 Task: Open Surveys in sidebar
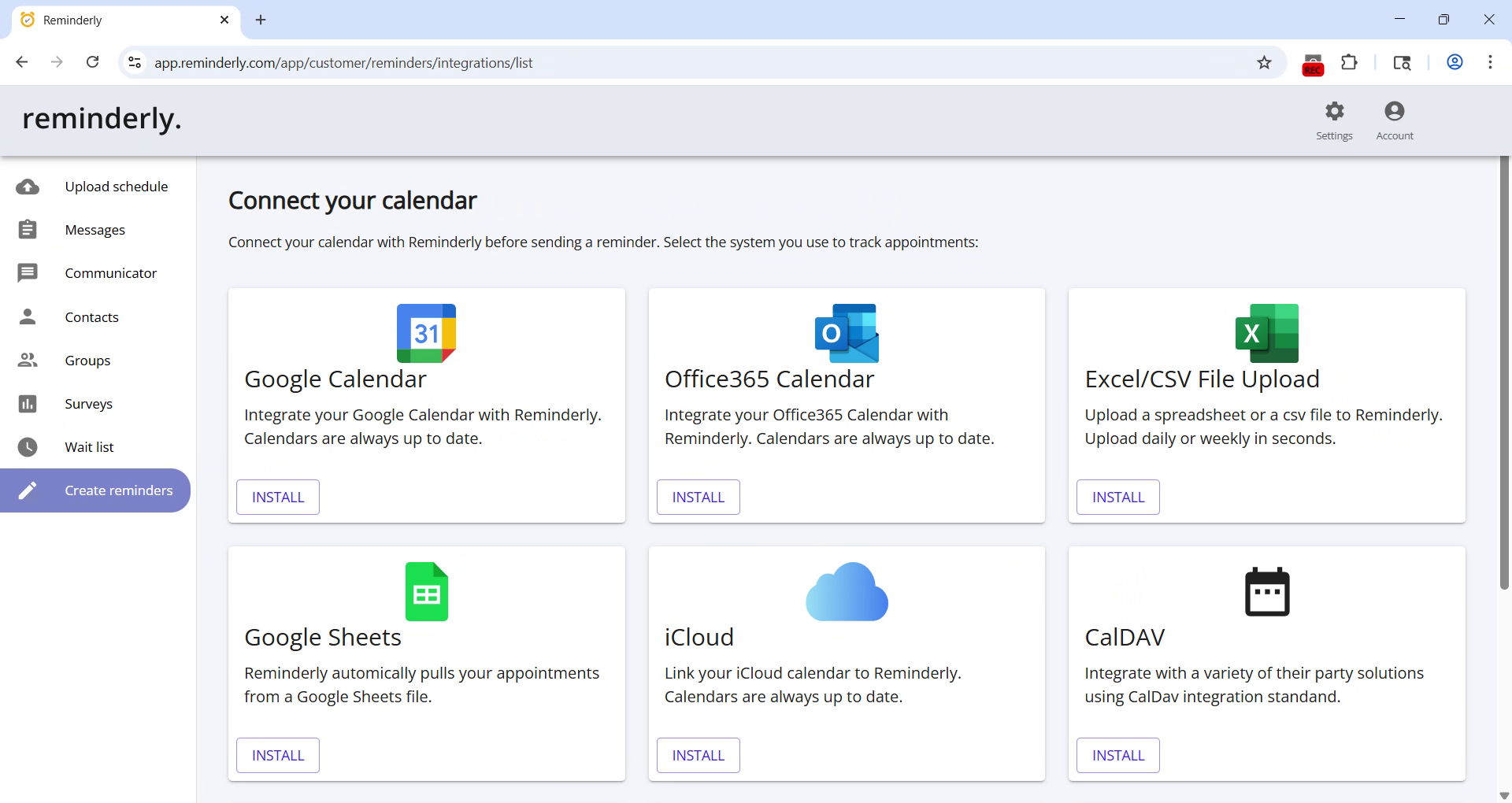95,404
